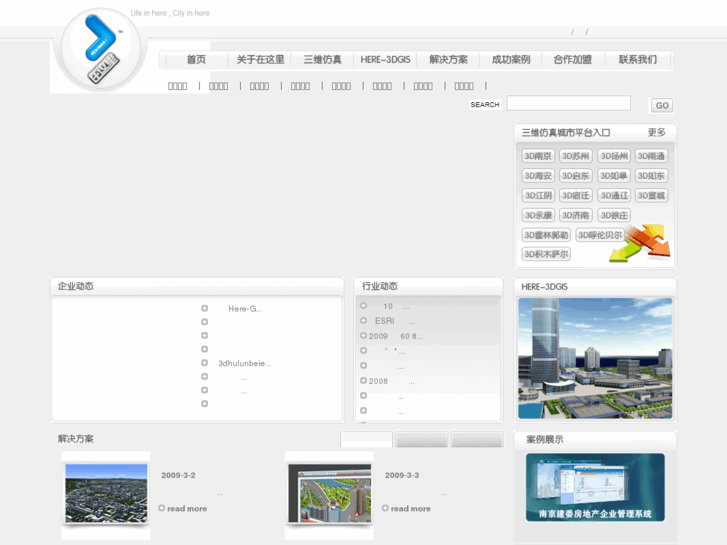727x545 pixels.
Task: Open the Here-G... company news link
Action: point(245,309)
